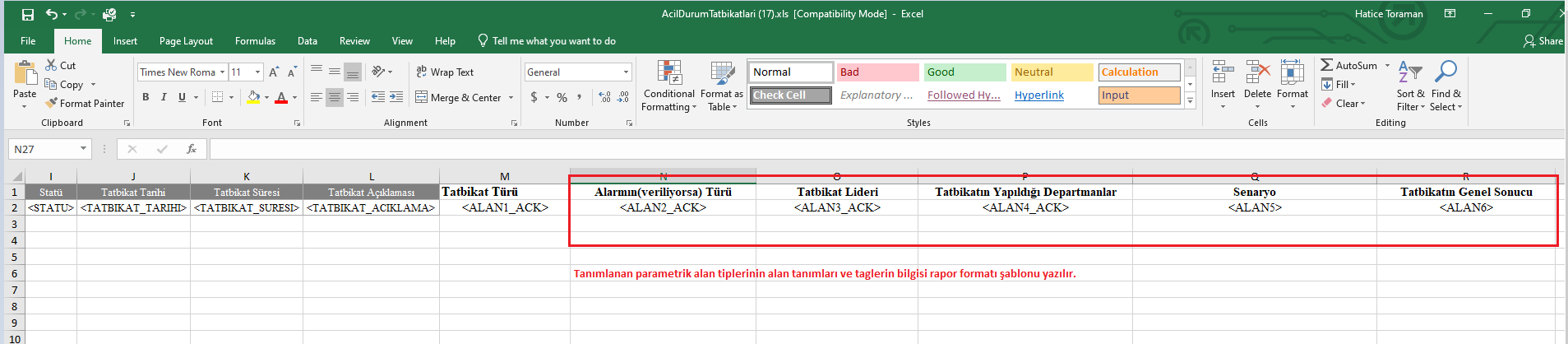Screen dimensions: 1568x344
Task: Apply the Check Cell style
Action: point(790,95)
